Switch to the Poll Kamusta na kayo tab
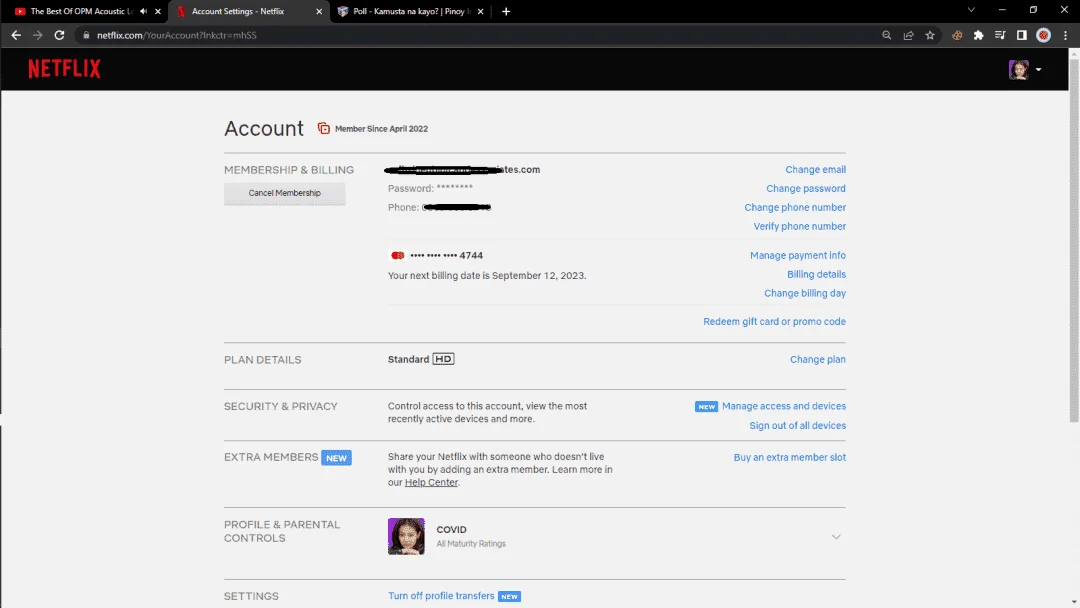The height and width of the screenshot is (608, 1080). coord(412,11)
